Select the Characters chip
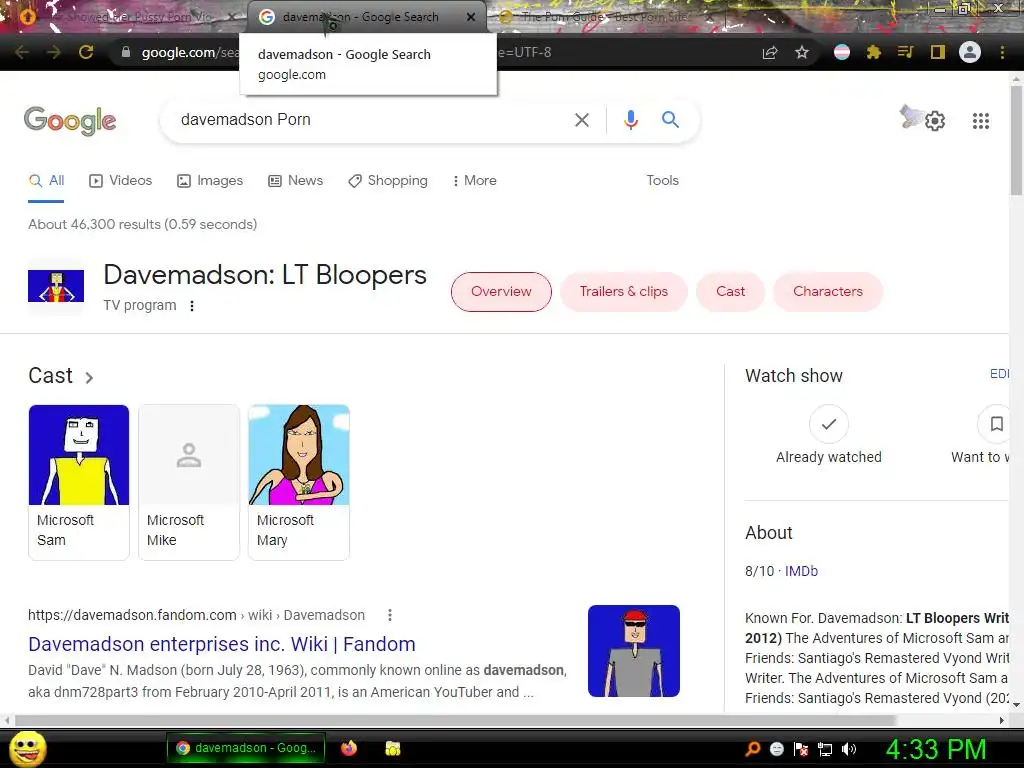1024x768 pixels. [x=827, y=292]
